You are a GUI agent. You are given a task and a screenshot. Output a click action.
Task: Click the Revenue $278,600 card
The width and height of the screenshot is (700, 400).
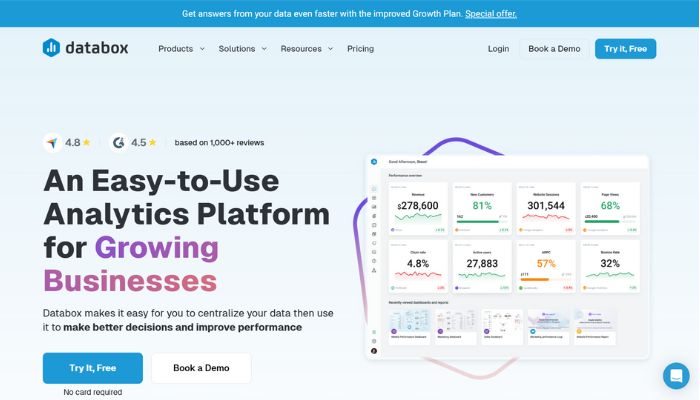pyautogui.click(x=418, y=208)
